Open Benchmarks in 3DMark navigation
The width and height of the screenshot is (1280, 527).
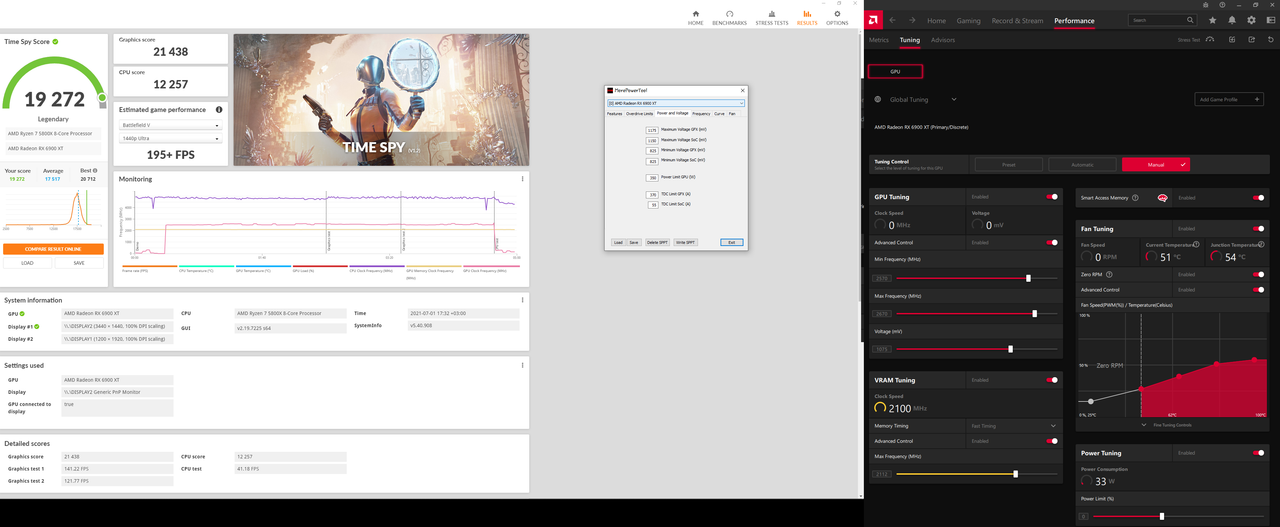click(729, 18)
